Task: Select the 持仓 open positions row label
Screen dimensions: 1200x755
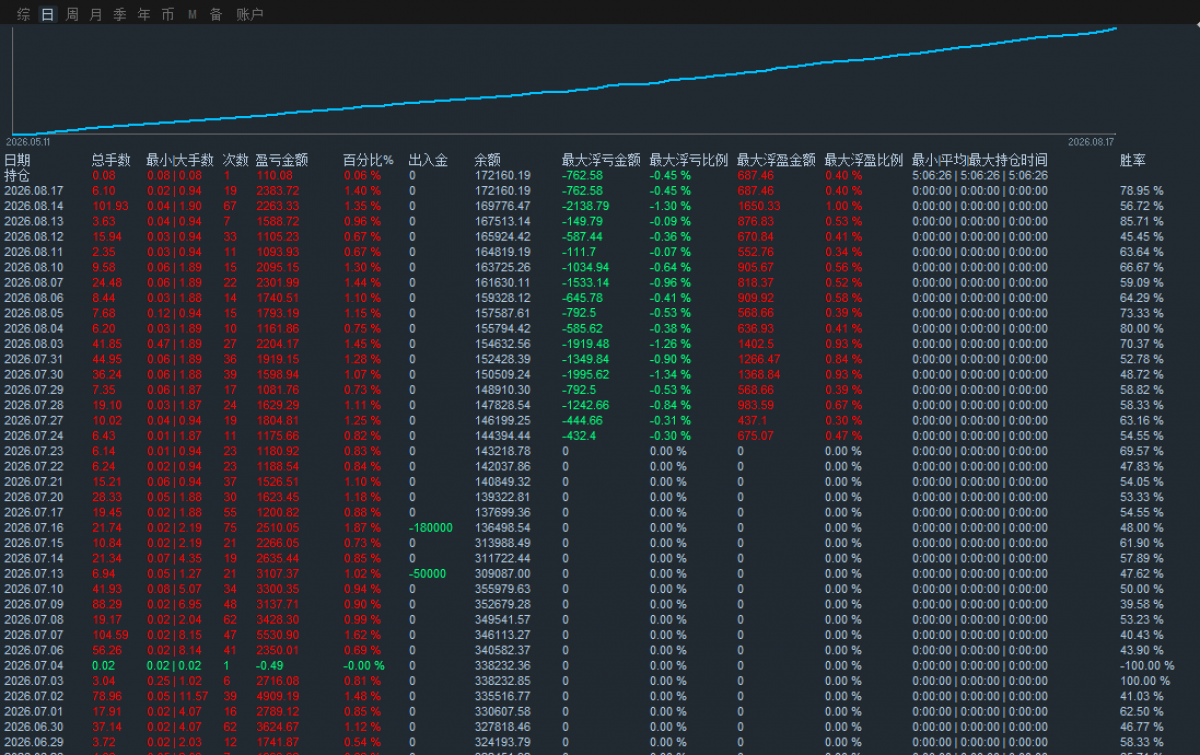Action: [17, 175]
